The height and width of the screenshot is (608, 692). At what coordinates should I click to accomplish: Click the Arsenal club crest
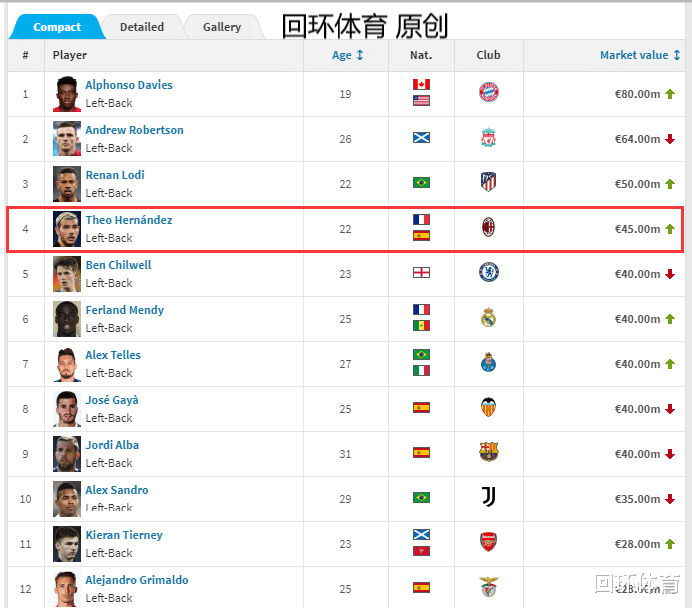click(x=488, y=543)
